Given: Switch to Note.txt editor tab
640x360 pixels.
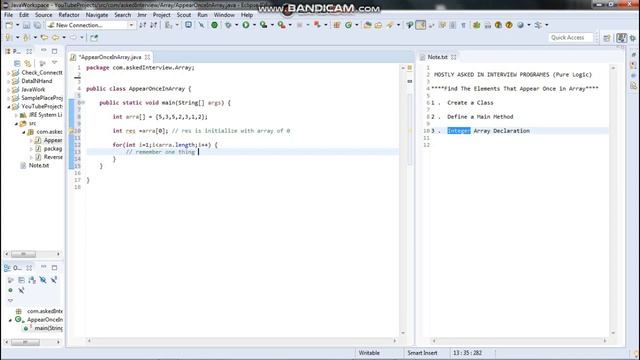Looking at the screenshot, I should click(437, 57).
